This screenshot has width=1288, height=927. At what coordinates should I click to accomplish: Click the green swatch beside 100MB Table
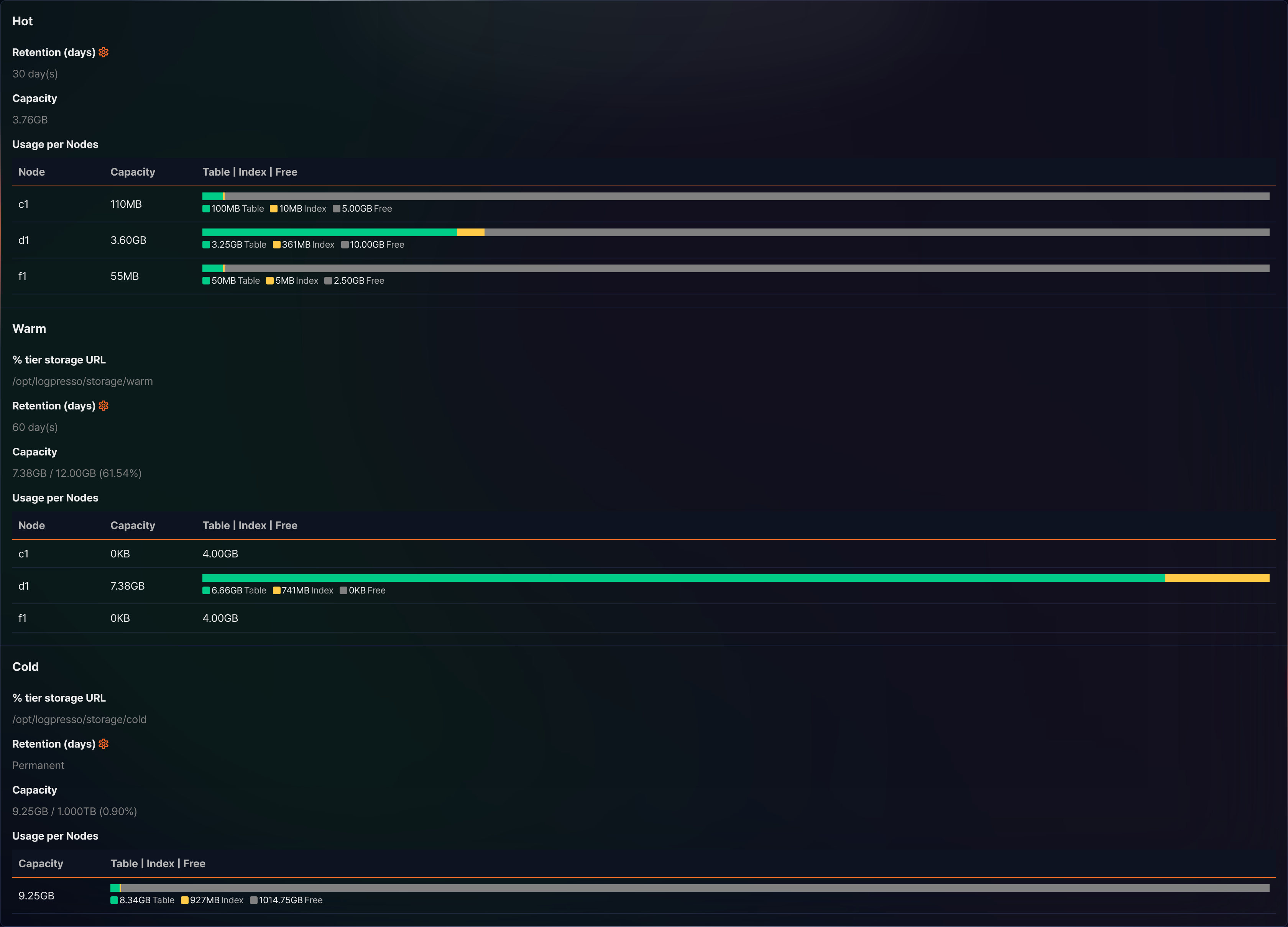tap(206, 209)
